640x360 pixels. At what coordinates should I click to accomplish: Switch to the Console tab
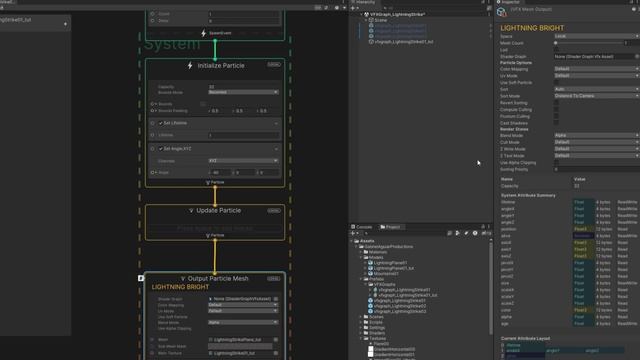tap(362, 227)
